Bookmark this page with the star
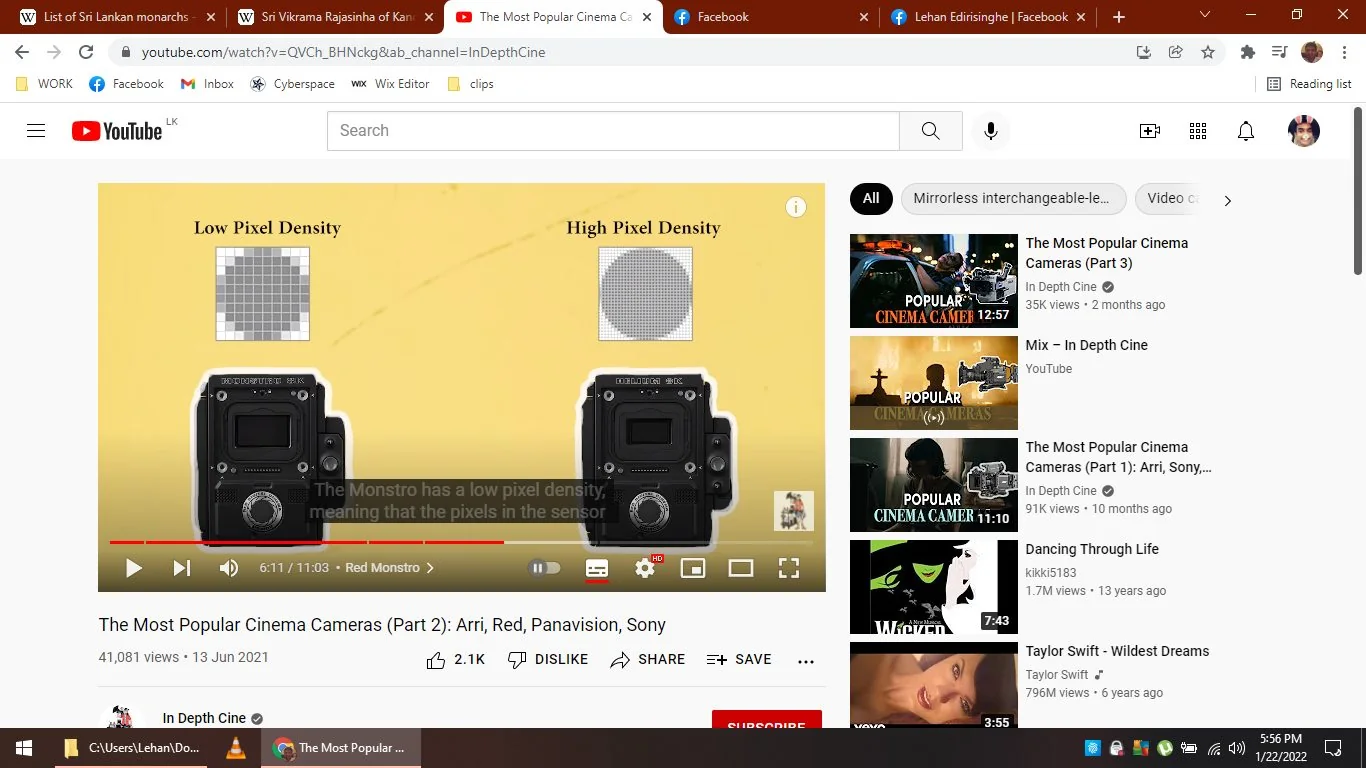 pyautogui.click(x=1208, y=52)
